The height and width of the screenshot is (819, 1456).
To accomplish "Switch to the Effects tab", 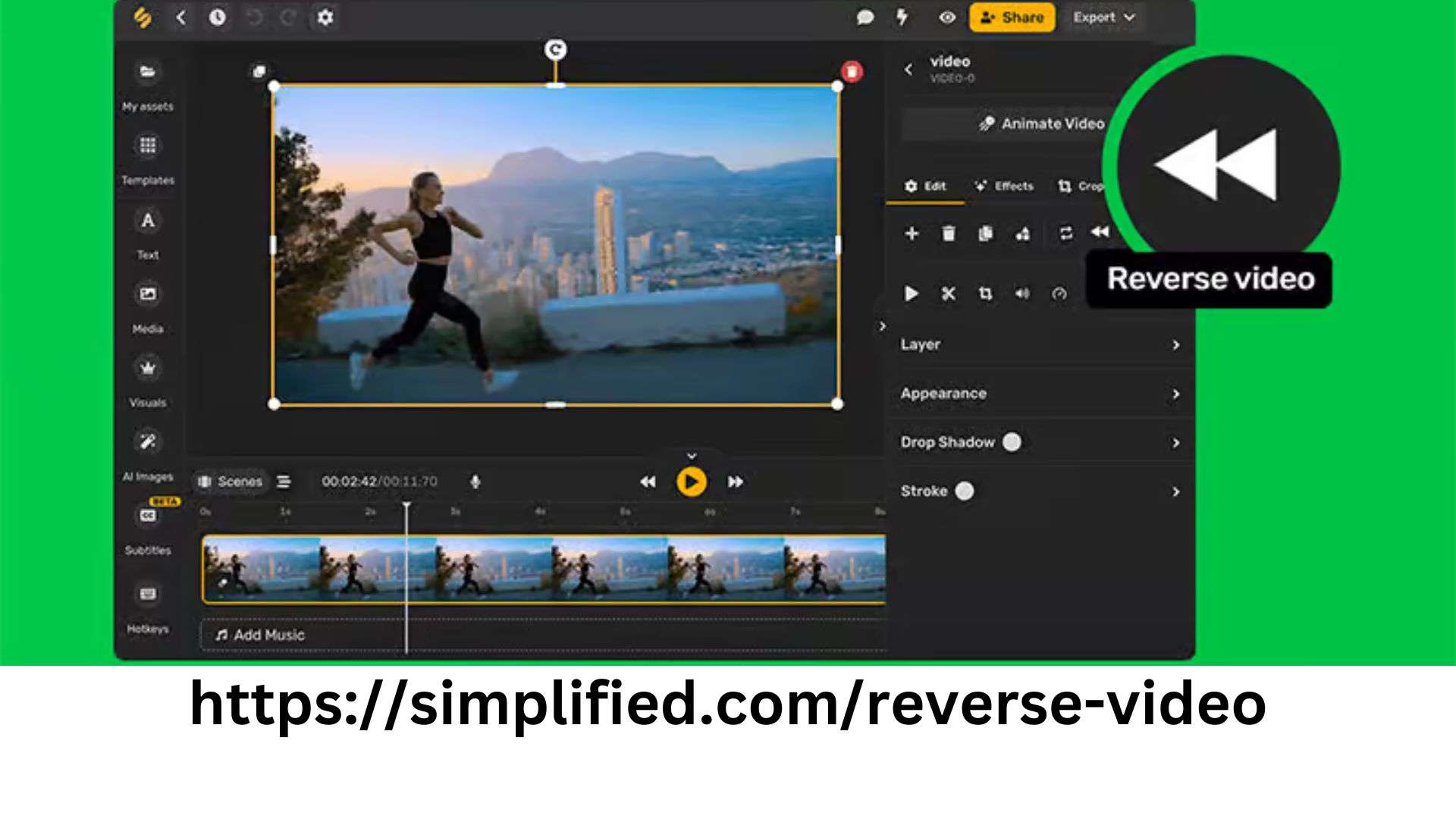I will click(1004, 186).
